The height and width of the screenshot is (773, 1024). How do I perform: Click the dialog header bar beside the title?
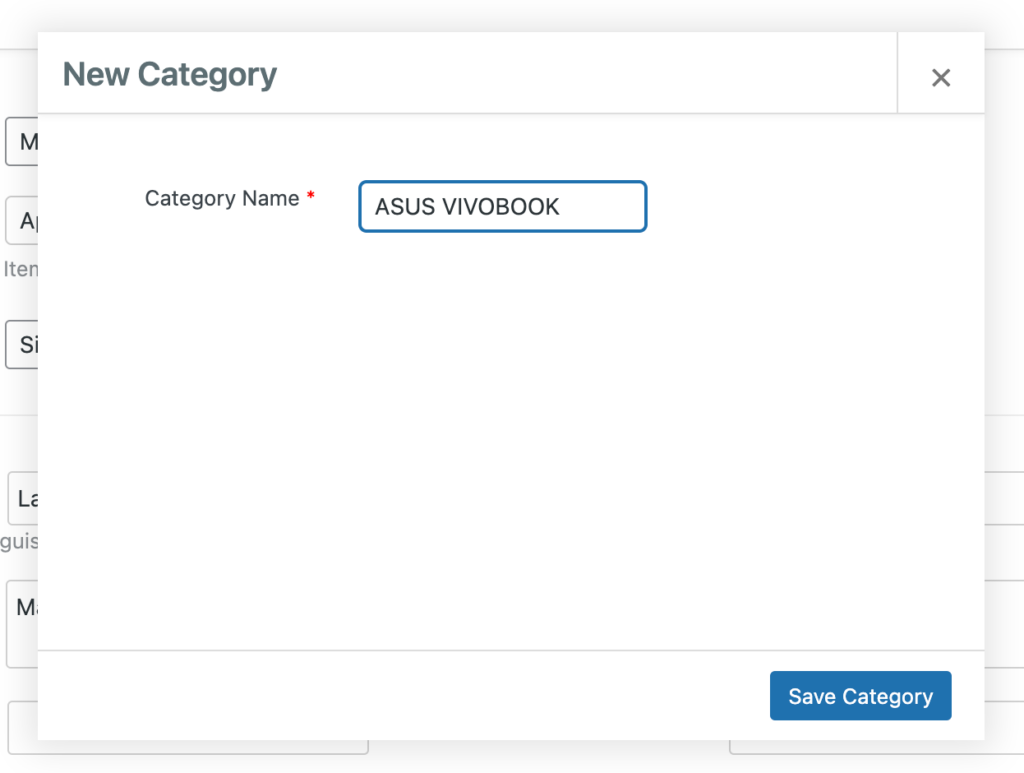pyautogui.click(x=588, y=72)
